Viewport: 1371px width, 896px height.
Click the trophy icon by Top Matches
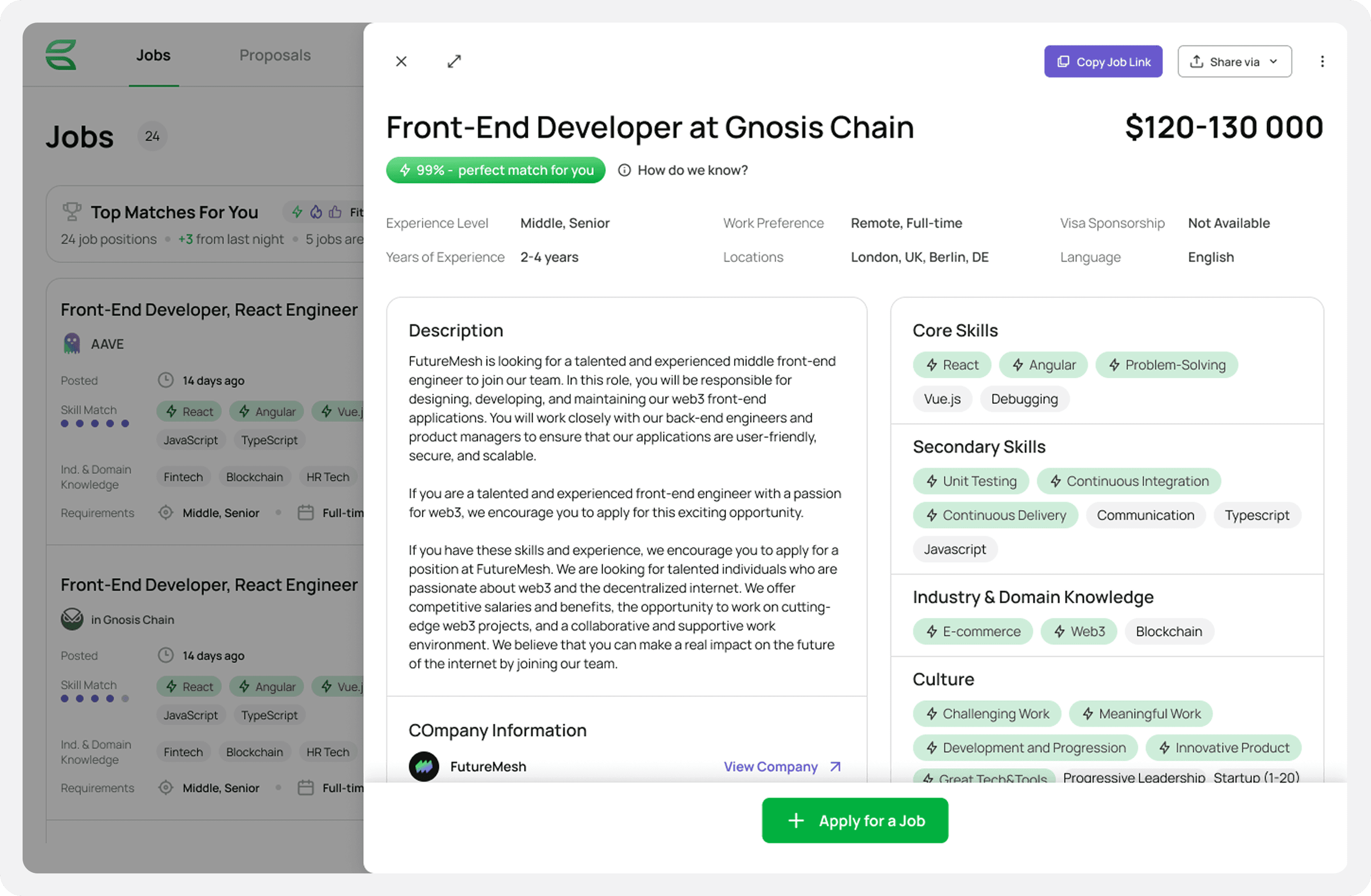coord(72,211)
